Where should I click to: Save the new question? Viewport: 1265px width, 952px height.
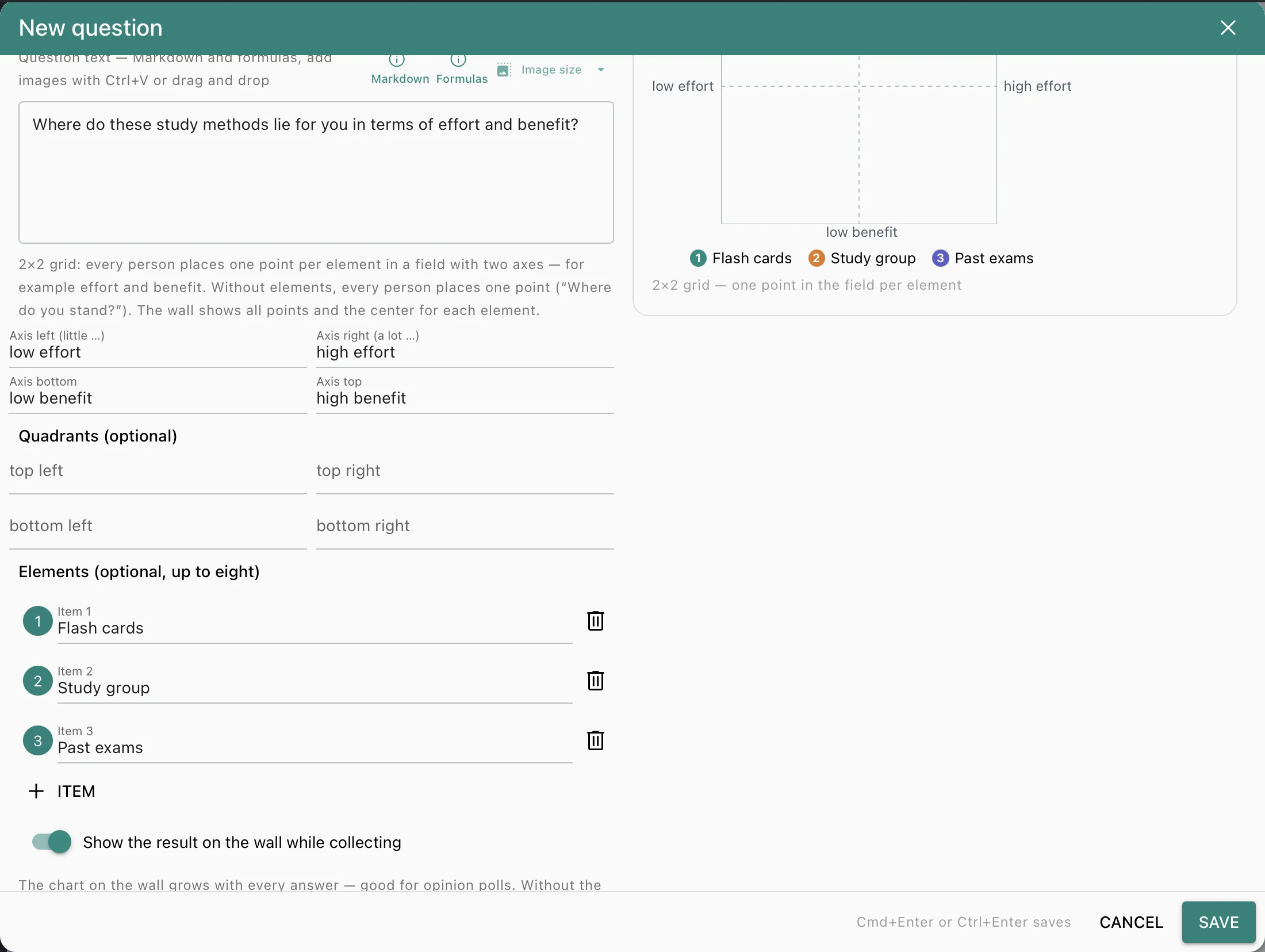(1218, 922)
